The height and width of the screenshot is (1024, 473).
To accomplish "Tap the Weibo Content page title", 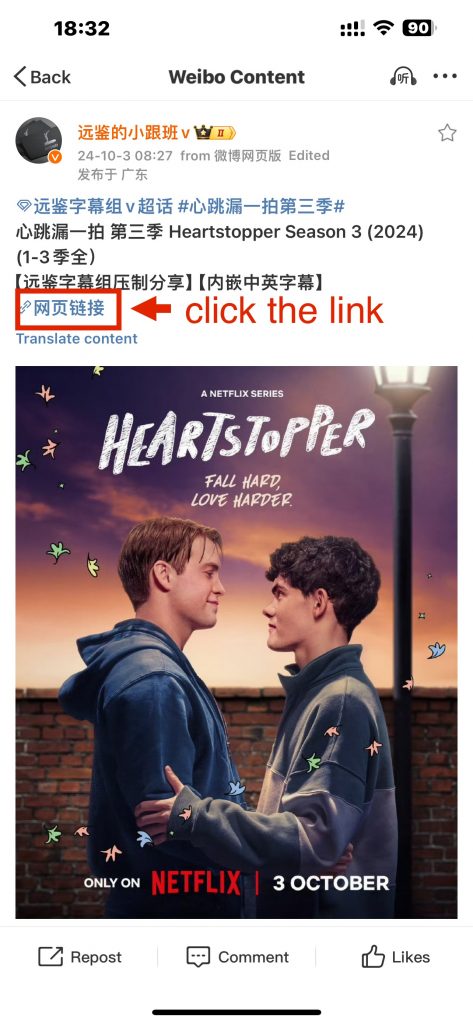I will pos(236,77).
